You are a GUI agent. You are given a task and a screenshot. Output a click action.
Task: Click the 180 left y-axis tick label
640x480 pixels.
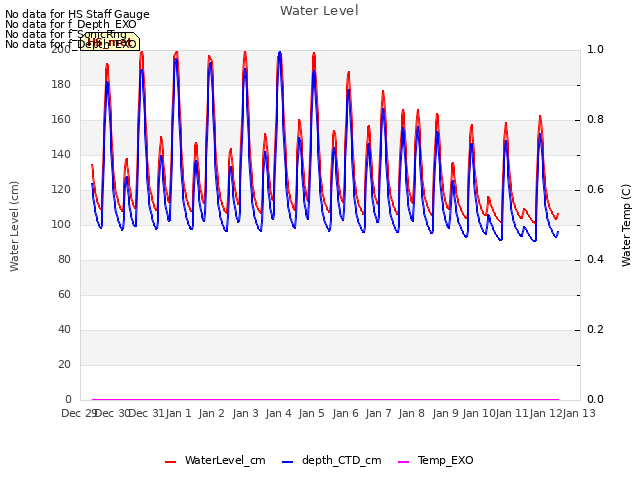click(61, 84)
